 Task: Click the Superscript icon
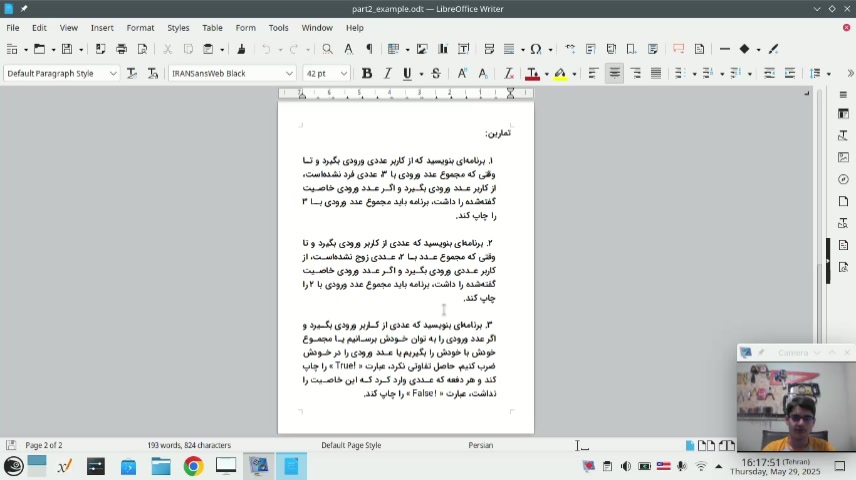pos(462,73)
